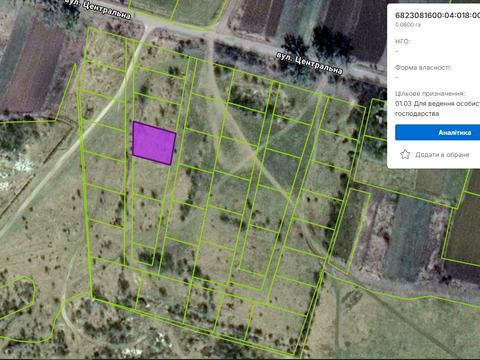Click the cadastral number 6823081600:04:018 text
Screen dimensions: 480x360
[437, 15]
